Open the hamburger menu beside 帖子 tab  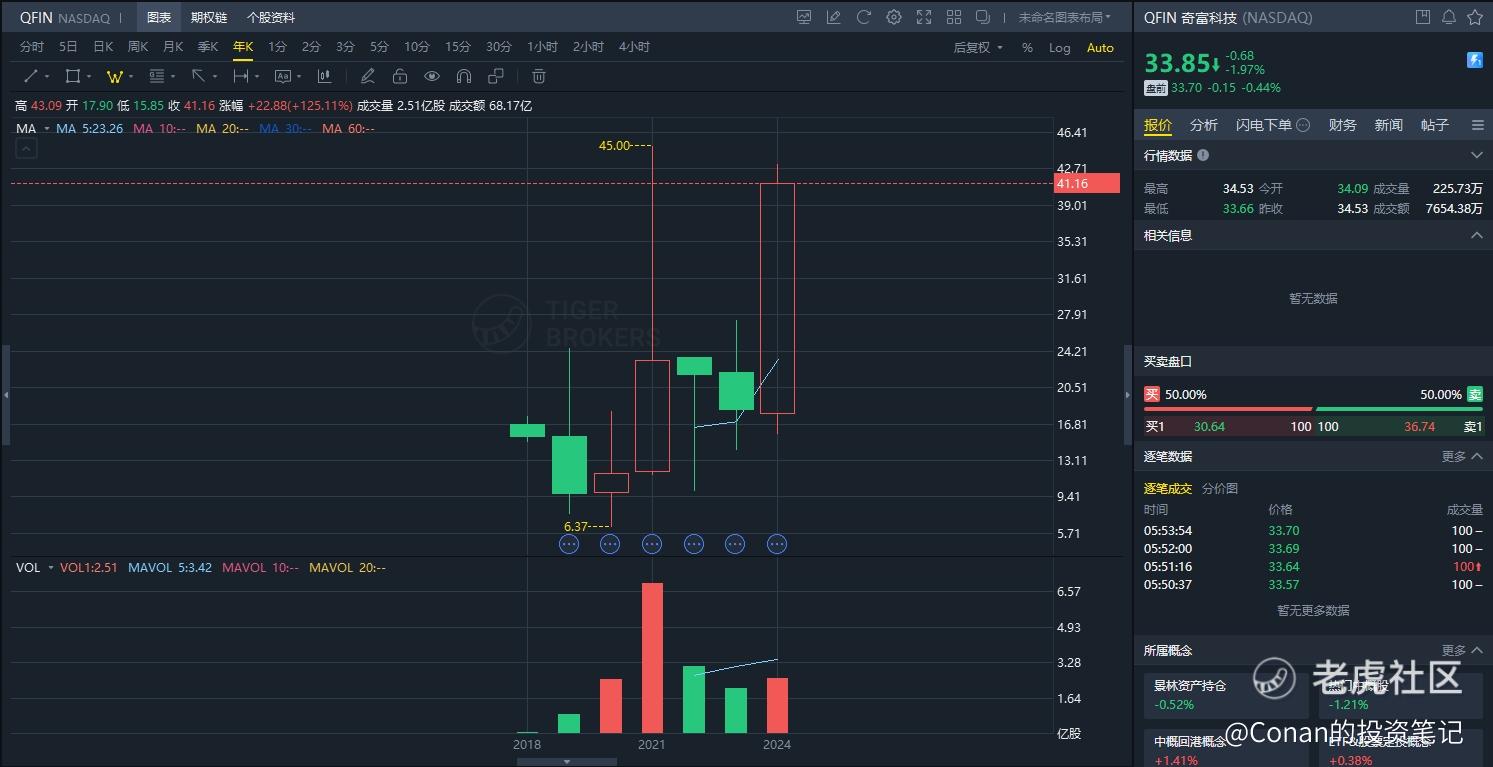[1478, 125]
